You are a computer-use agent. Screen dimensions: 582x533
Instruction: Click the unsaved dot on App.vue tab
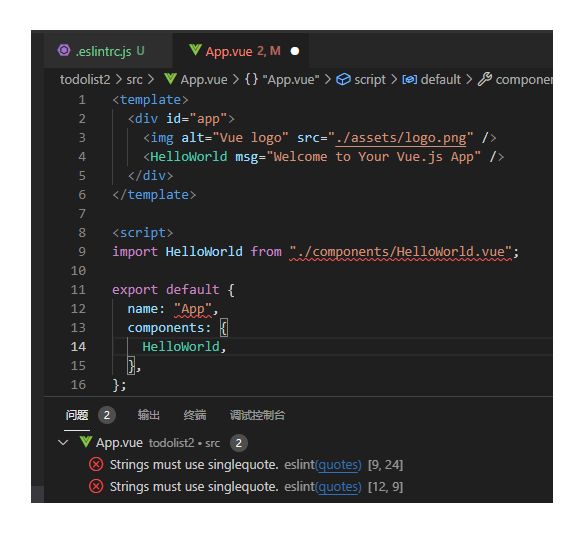[x=295, y=51]
